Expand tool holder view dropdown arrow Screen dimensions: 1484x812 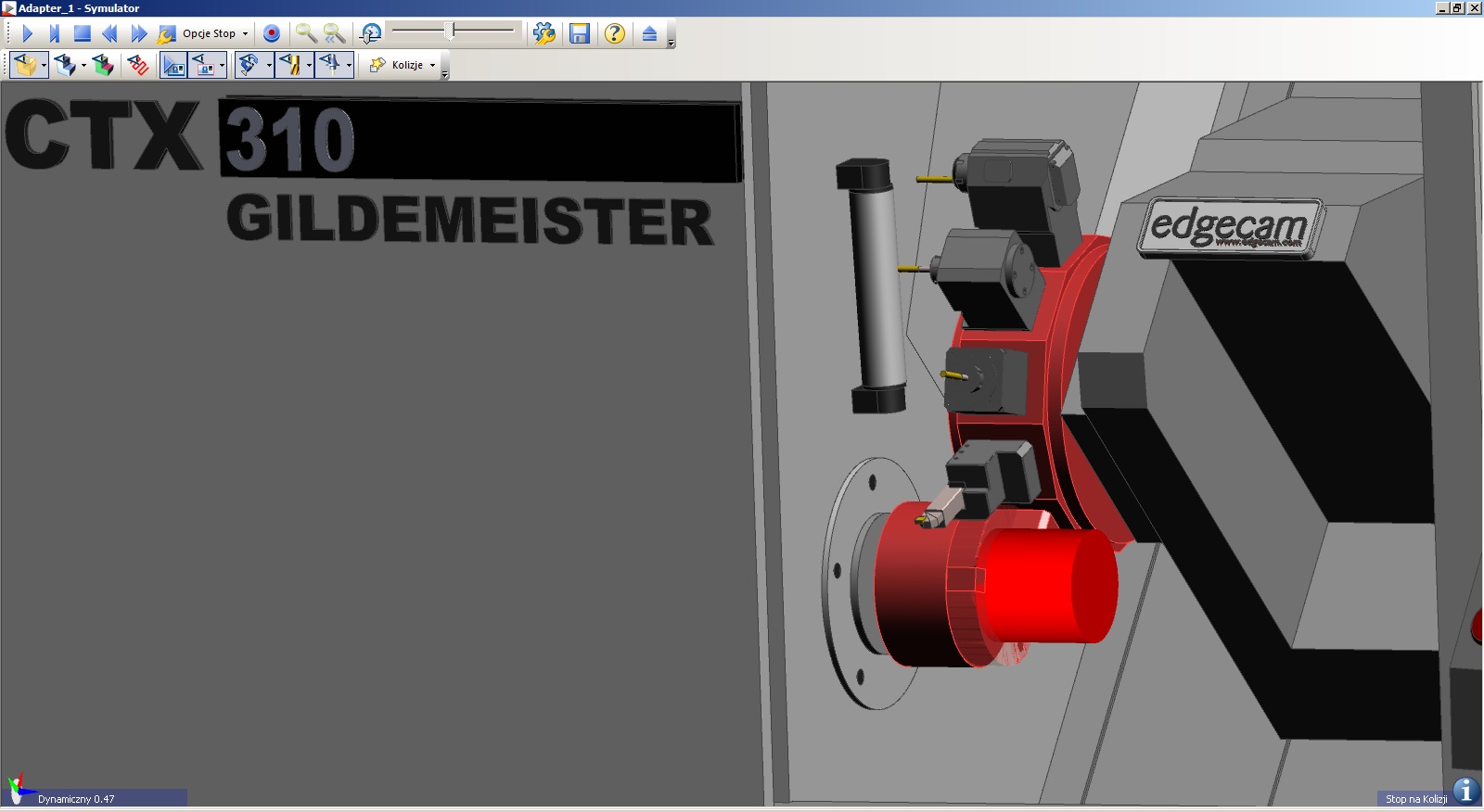click(x=349, y=66)
